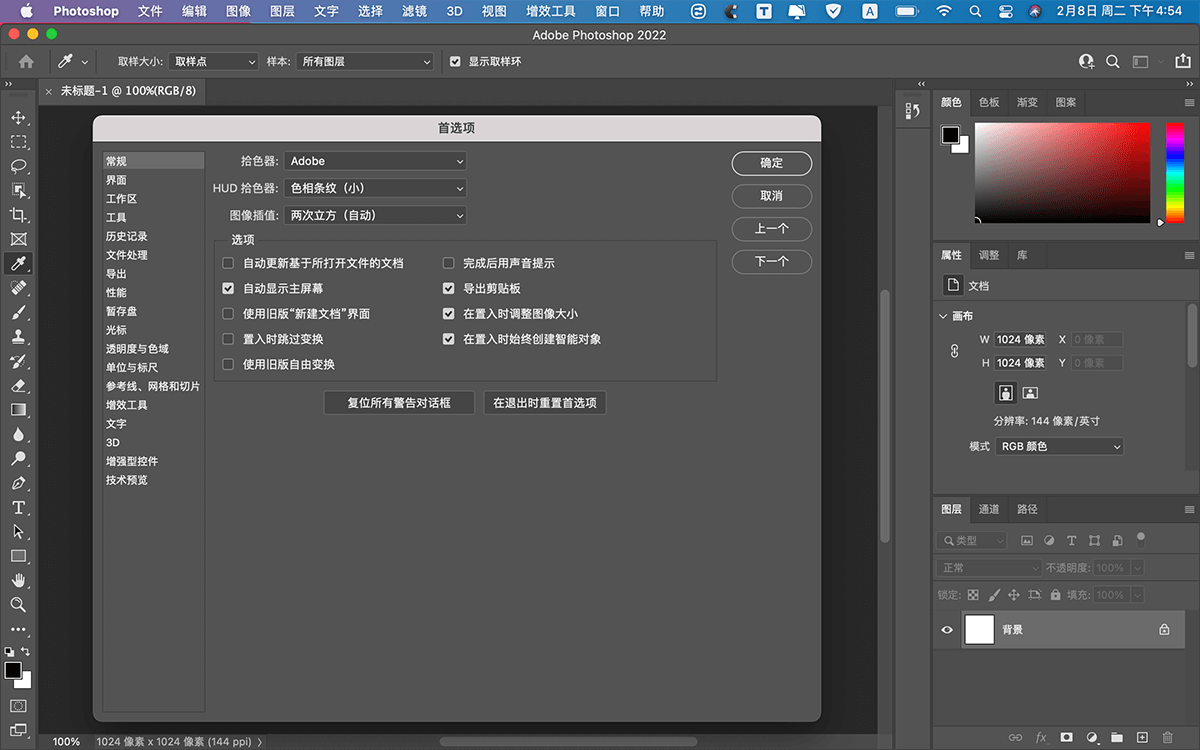Select the Object Selection tool
Image resolution: width=1200 pixels, height=750 pixels.
(18, 191)
